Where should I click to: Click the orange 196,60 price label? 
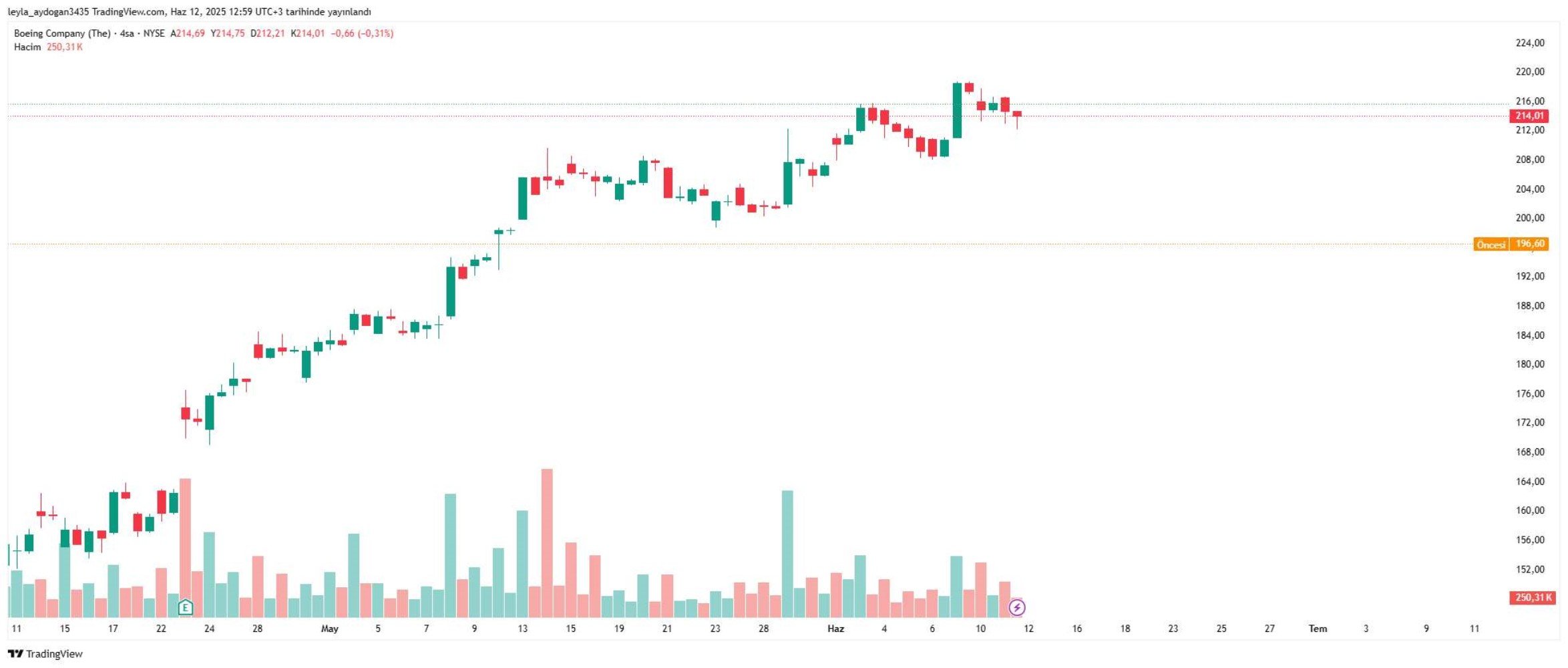pos(1530,244)
